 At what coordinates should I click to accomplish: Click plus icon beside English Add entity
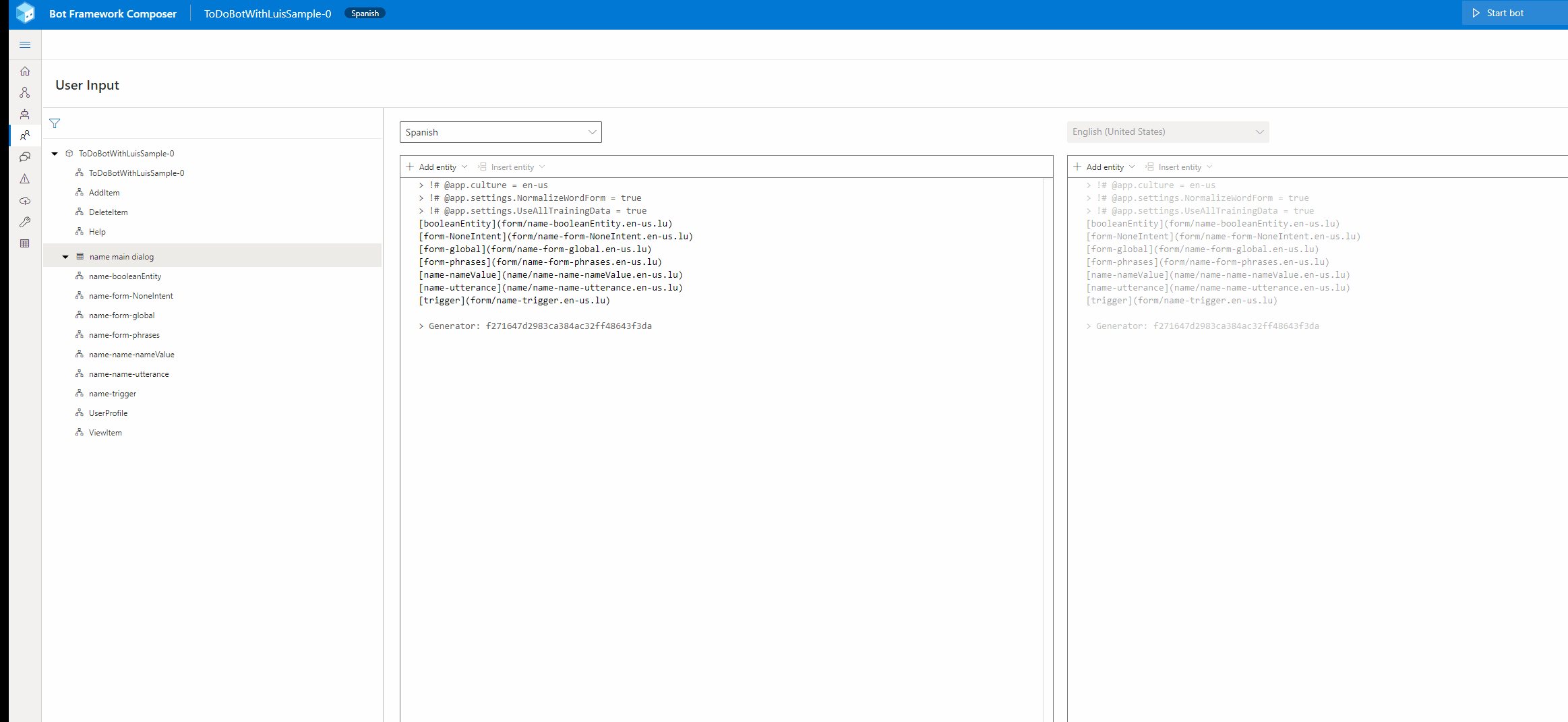click(1077, 167)
